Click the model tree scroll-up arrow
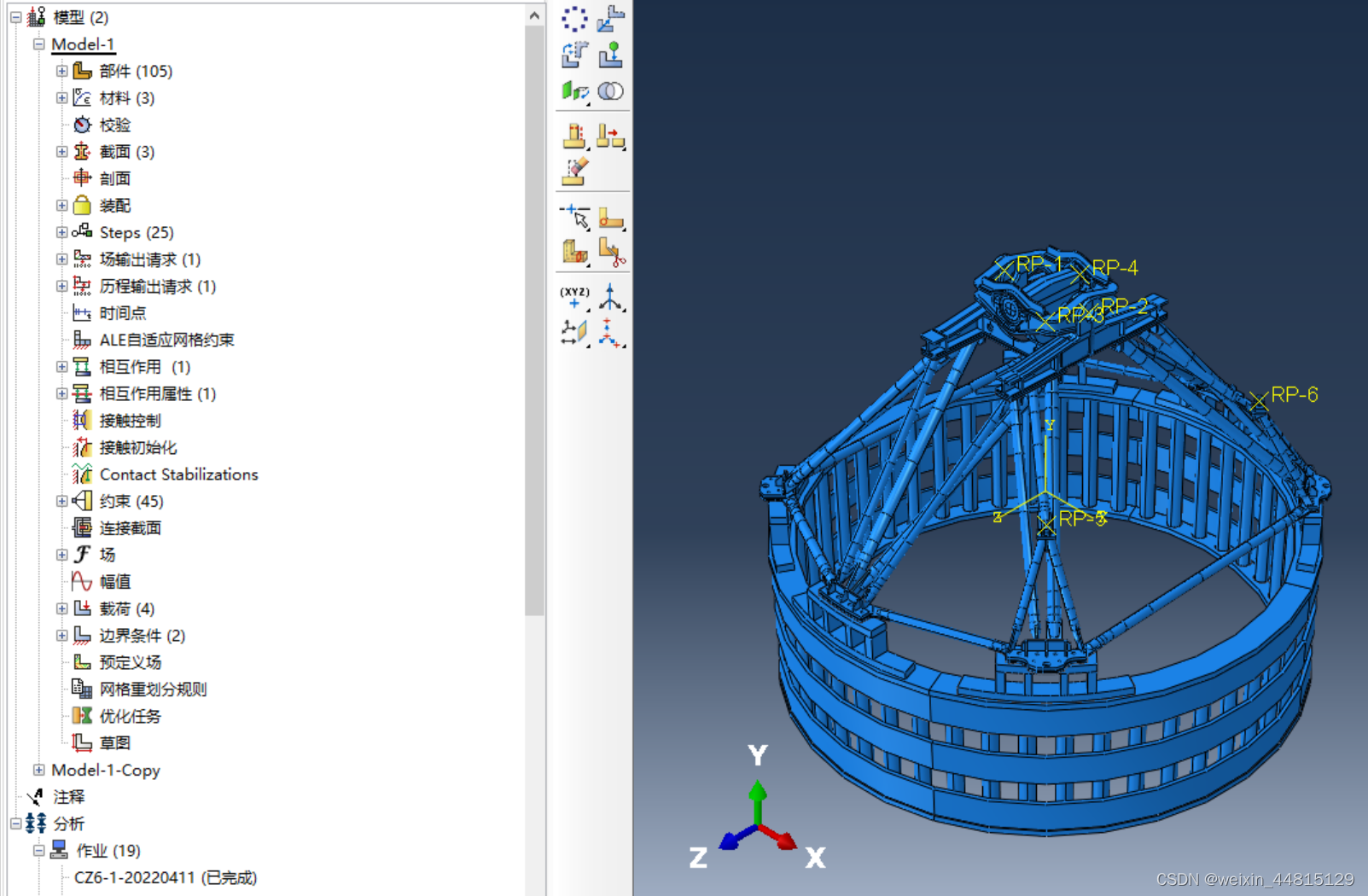 click(x=534, y=15)
